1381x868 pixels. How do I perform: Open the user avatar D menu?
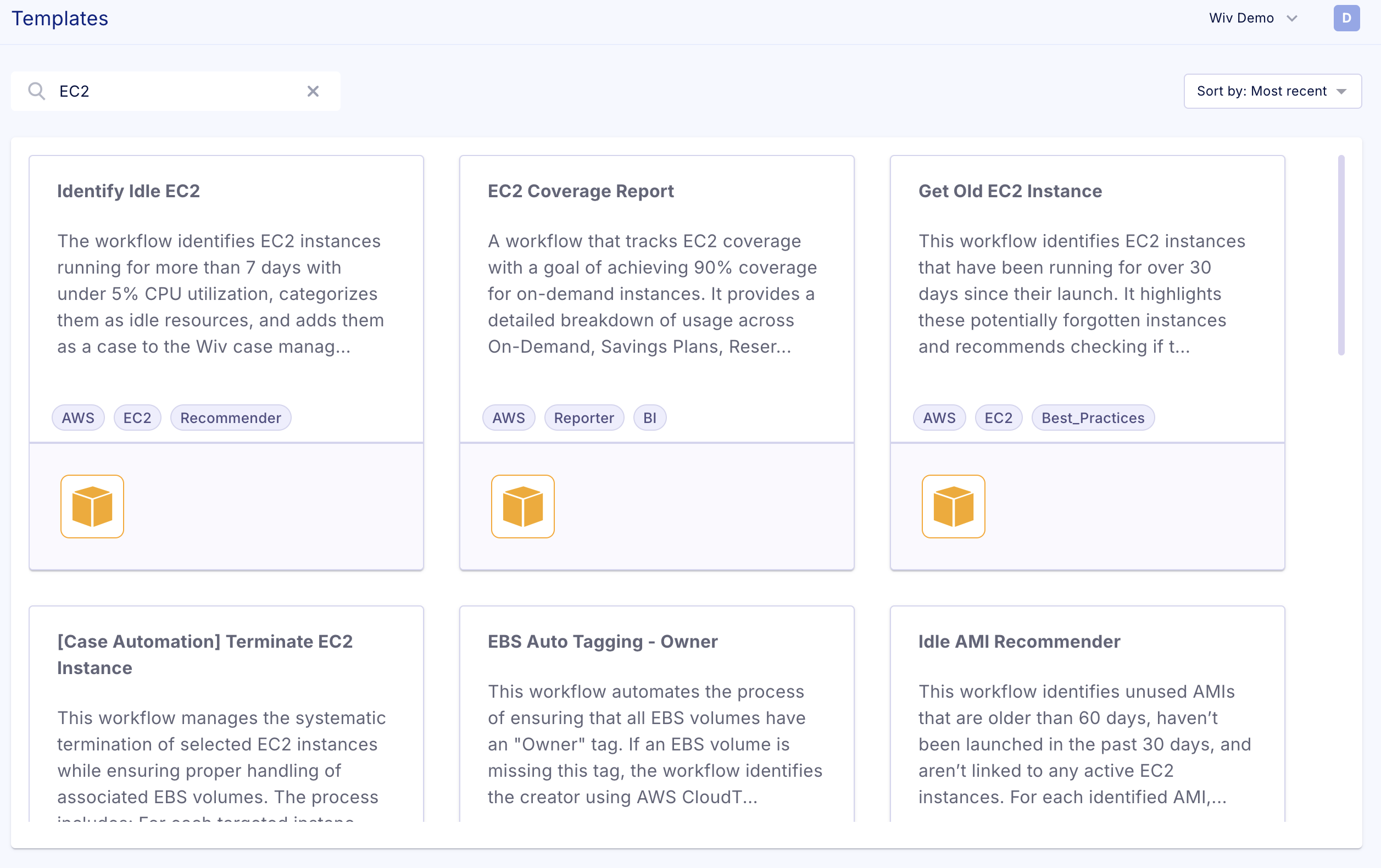tap(1346, 18)
